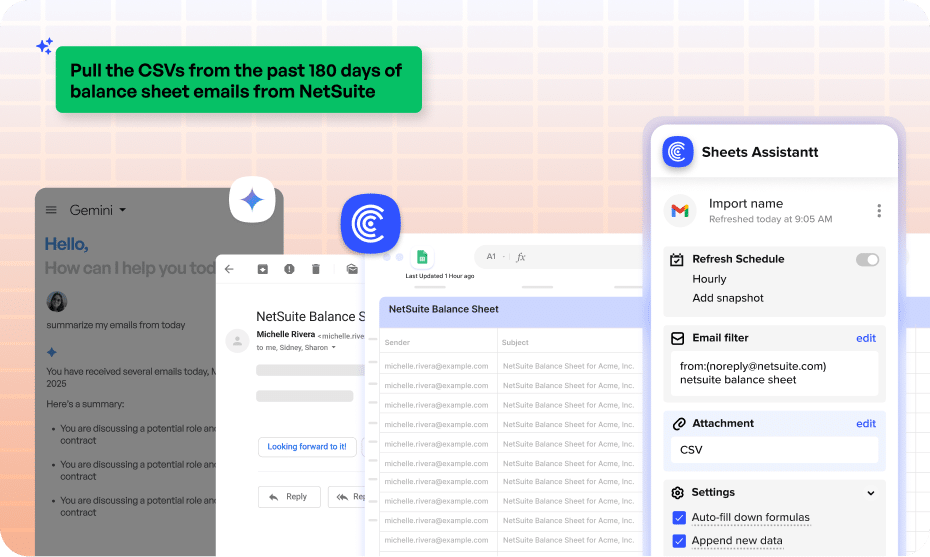
Task: Open the three-dot import options menu
Action: (x=879, y=210)
